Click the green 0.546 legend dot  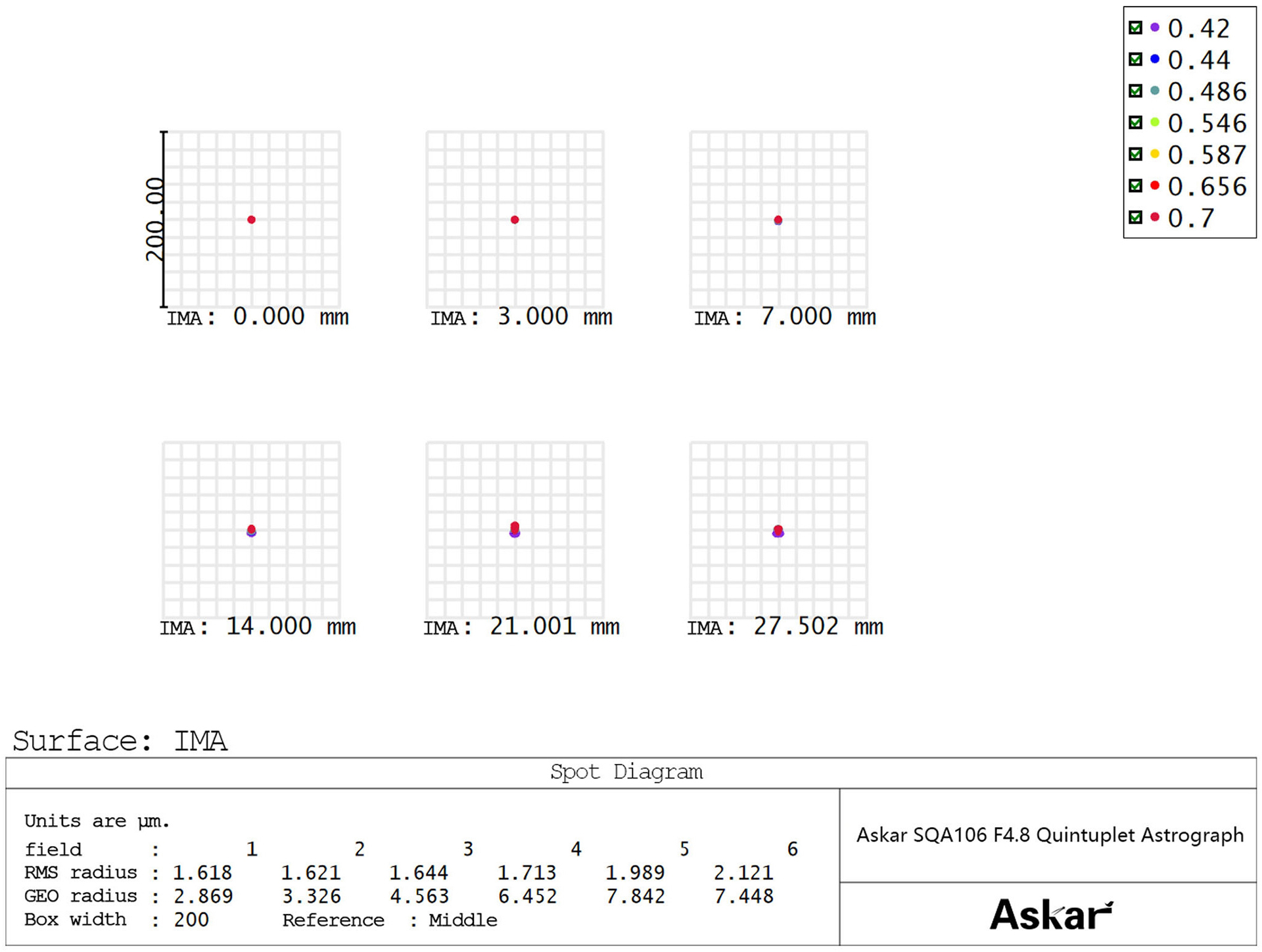point(1155,122)
